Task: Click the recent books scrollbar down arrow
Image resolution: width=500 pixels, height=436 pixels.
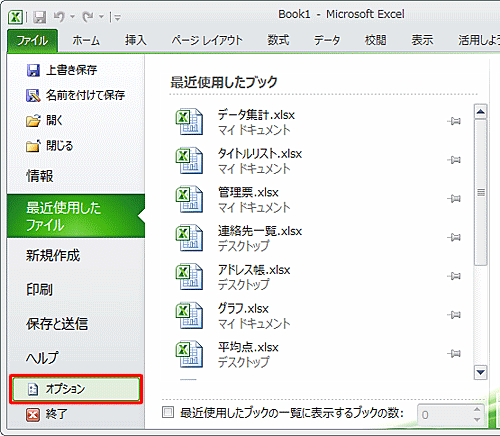Action: (480, 372)
